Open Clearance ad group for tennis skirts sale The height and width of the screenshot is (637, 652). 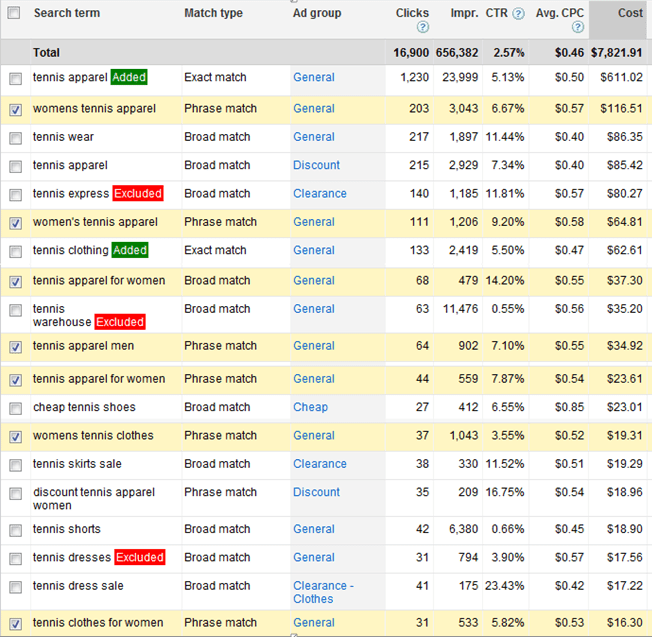pyautogui.click(x=320, y=464)
